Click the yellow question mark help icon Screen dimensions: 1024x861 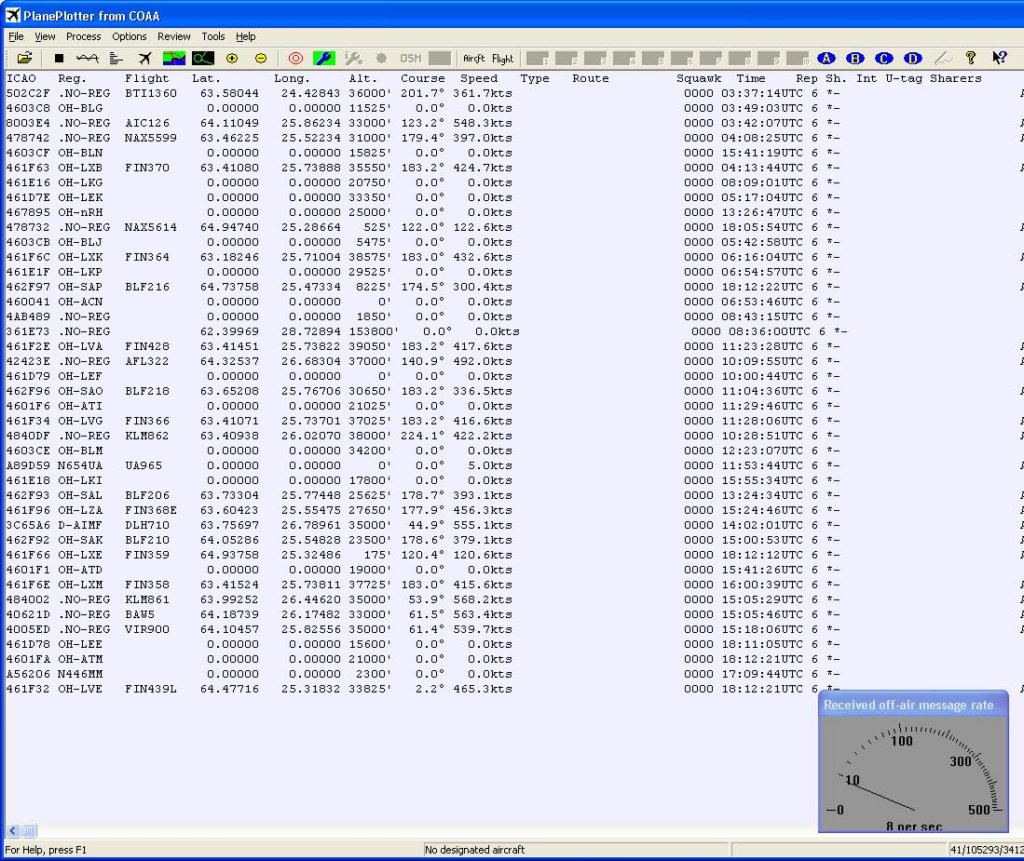pos(970,59)
